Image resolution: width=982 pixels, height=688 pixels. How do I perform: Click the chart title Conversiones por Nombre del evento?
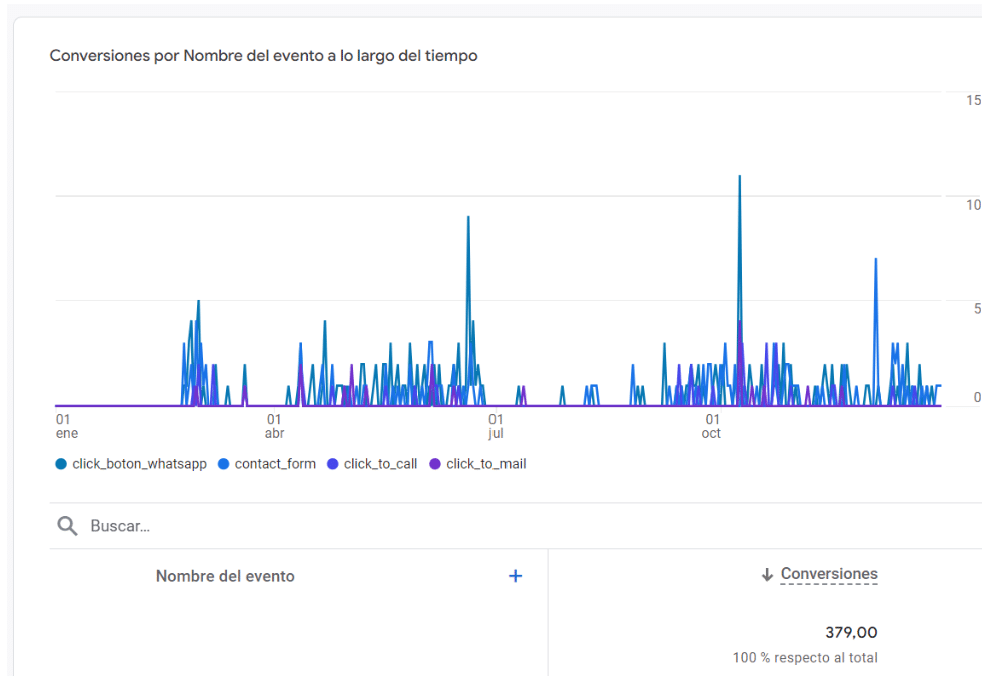tap(263, 56)
